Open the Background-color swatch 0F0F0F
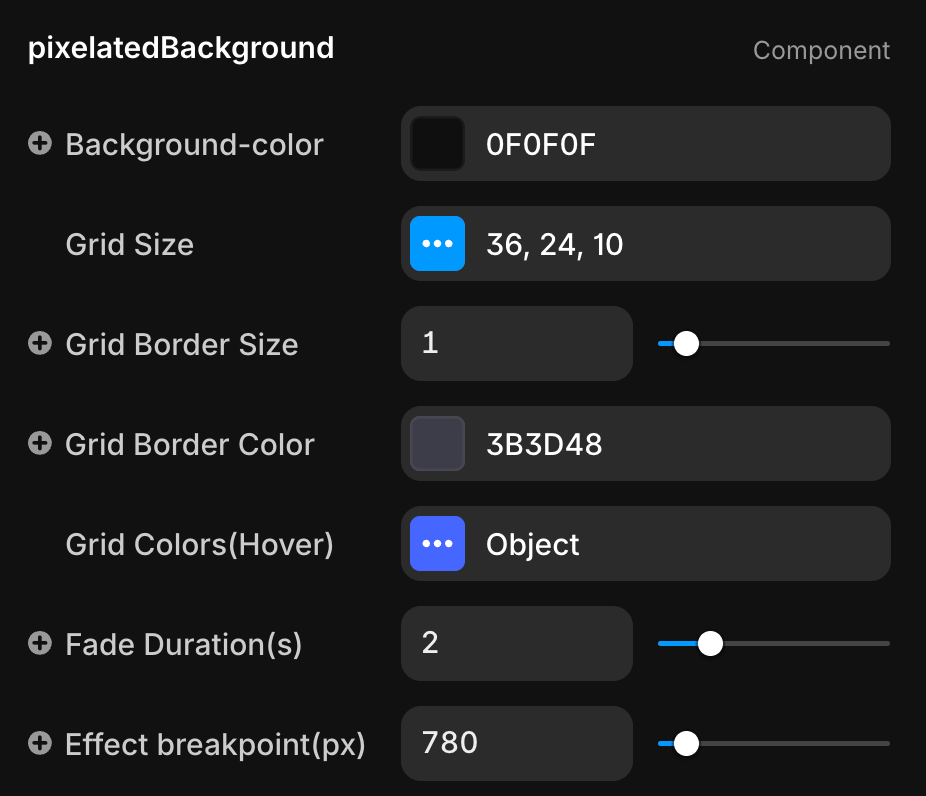The image size is (926, 796). point(437,144)
